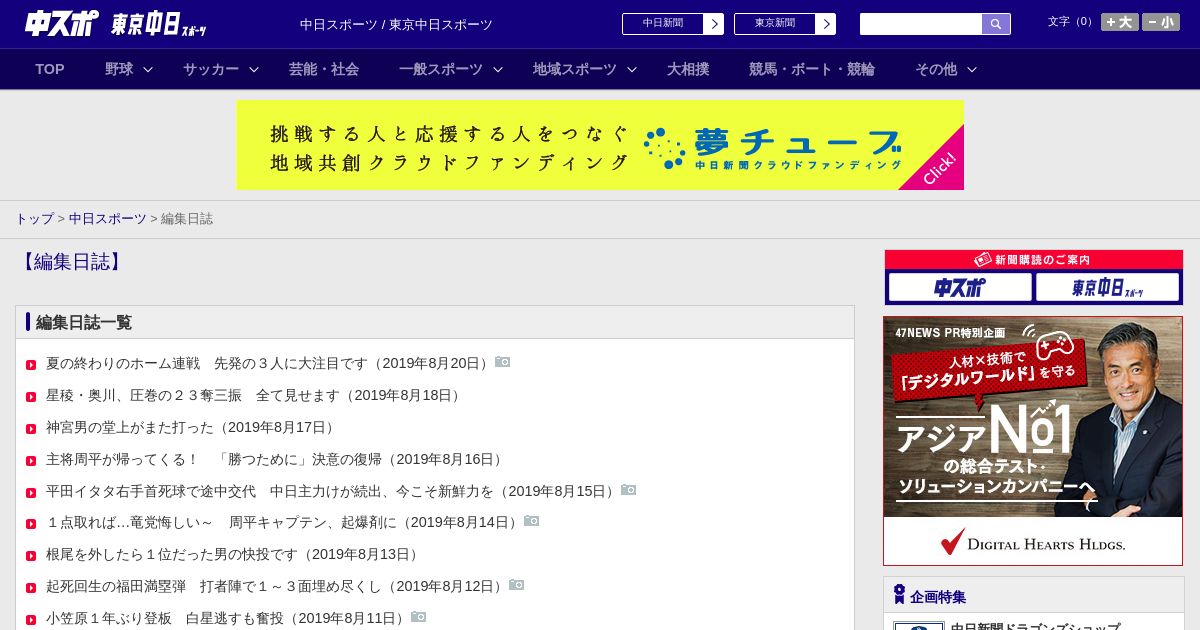Open article 小笠原１年ぶり登板
This screenshot has height=630, width=1200.
[x=226, y=619]
